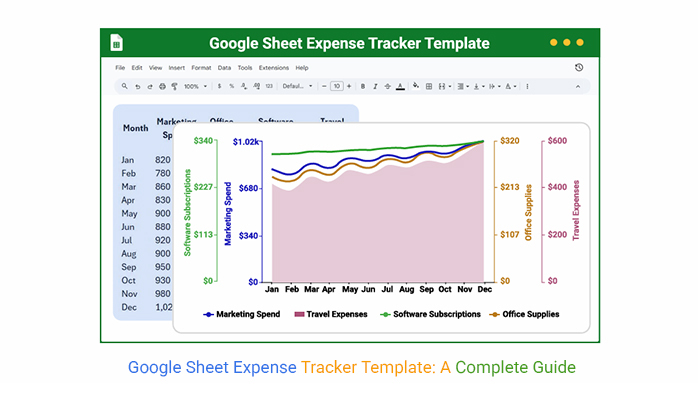Apply currency format with the $ icon
This screenshot has width=698, height=400.
219,86
